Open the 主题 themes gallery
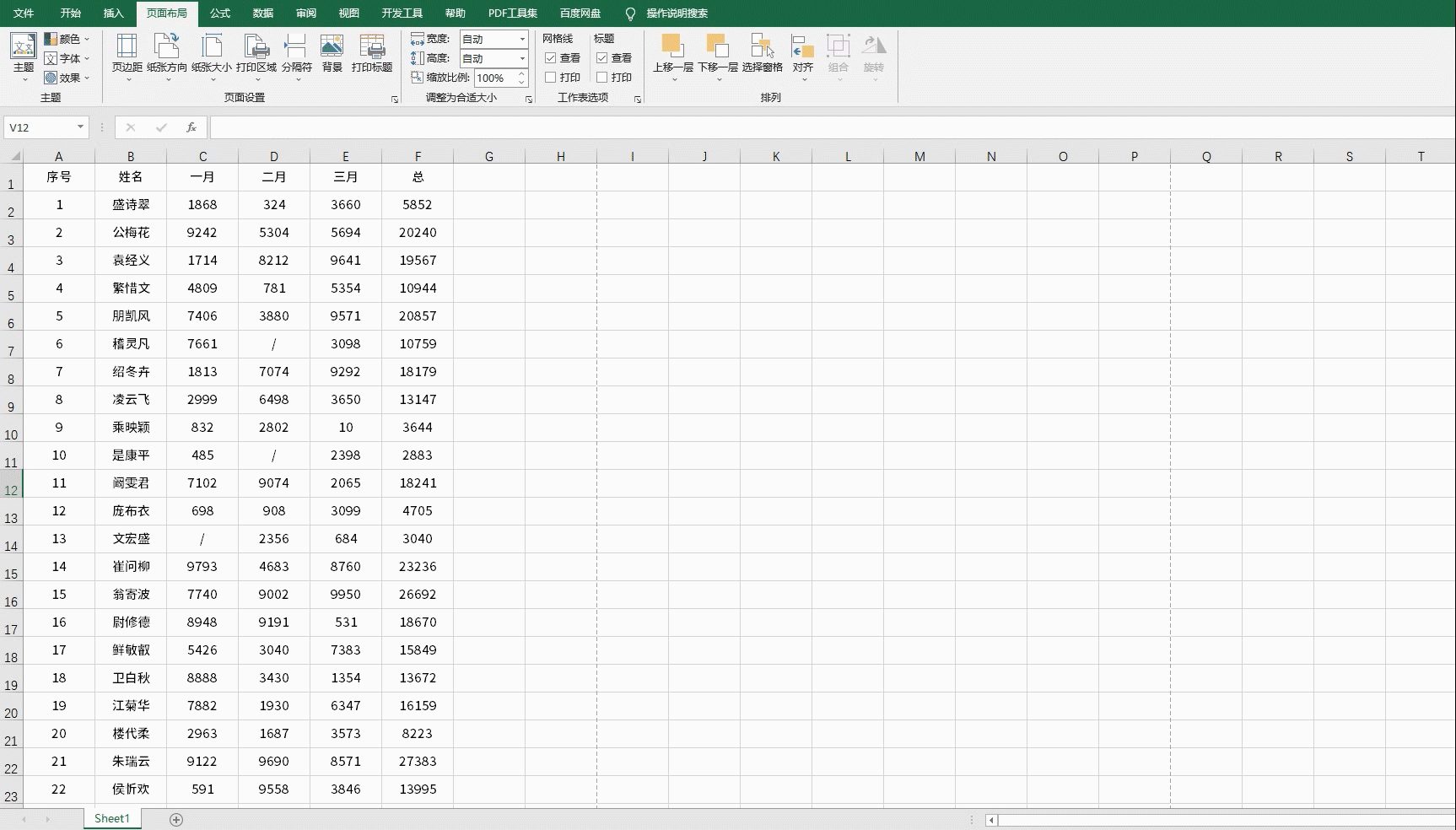Viewport: 1456px width, 830px height. tap(24, 57)
